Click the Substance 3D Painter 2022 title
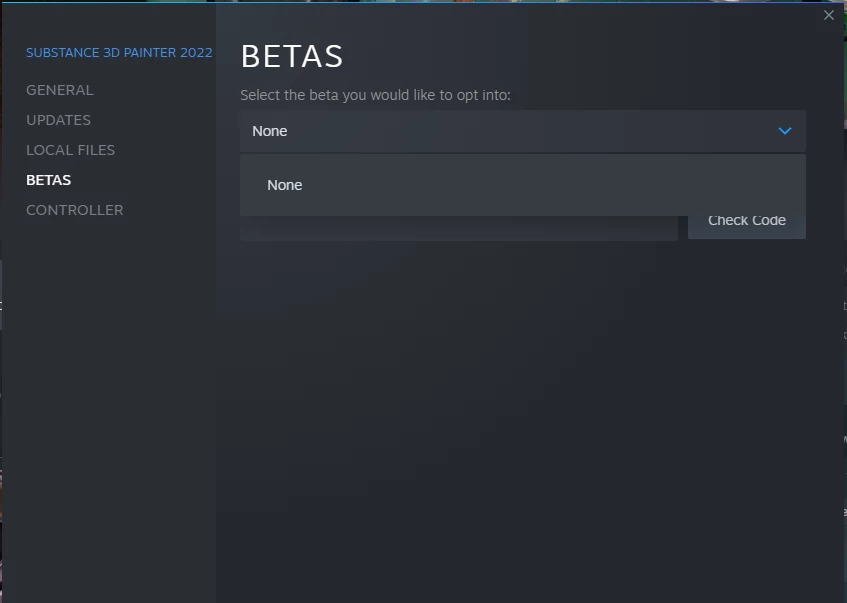847x603 pixels. point(119,52)
